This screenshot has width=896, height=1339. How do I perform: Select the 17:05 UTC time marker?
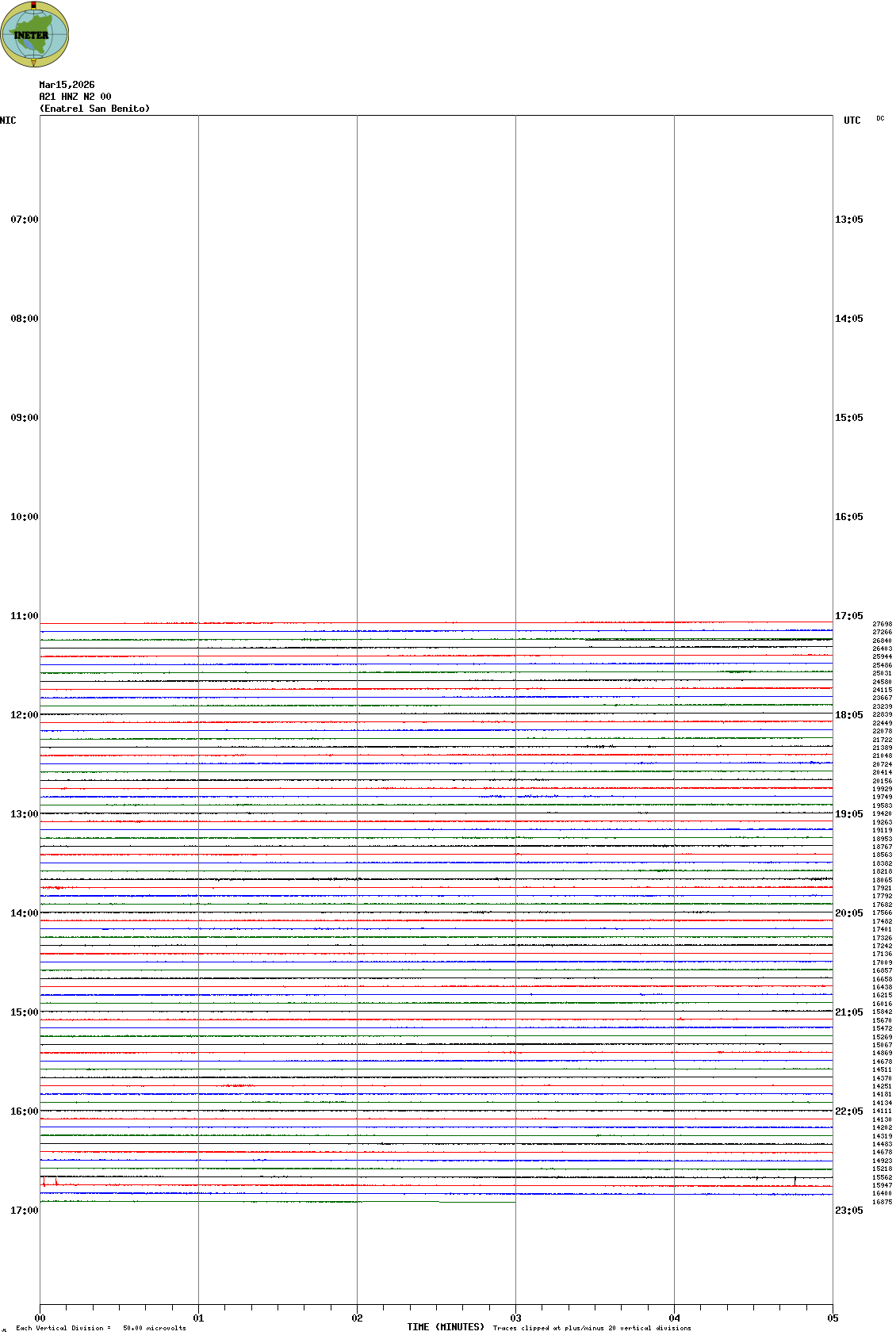[848, 616]
